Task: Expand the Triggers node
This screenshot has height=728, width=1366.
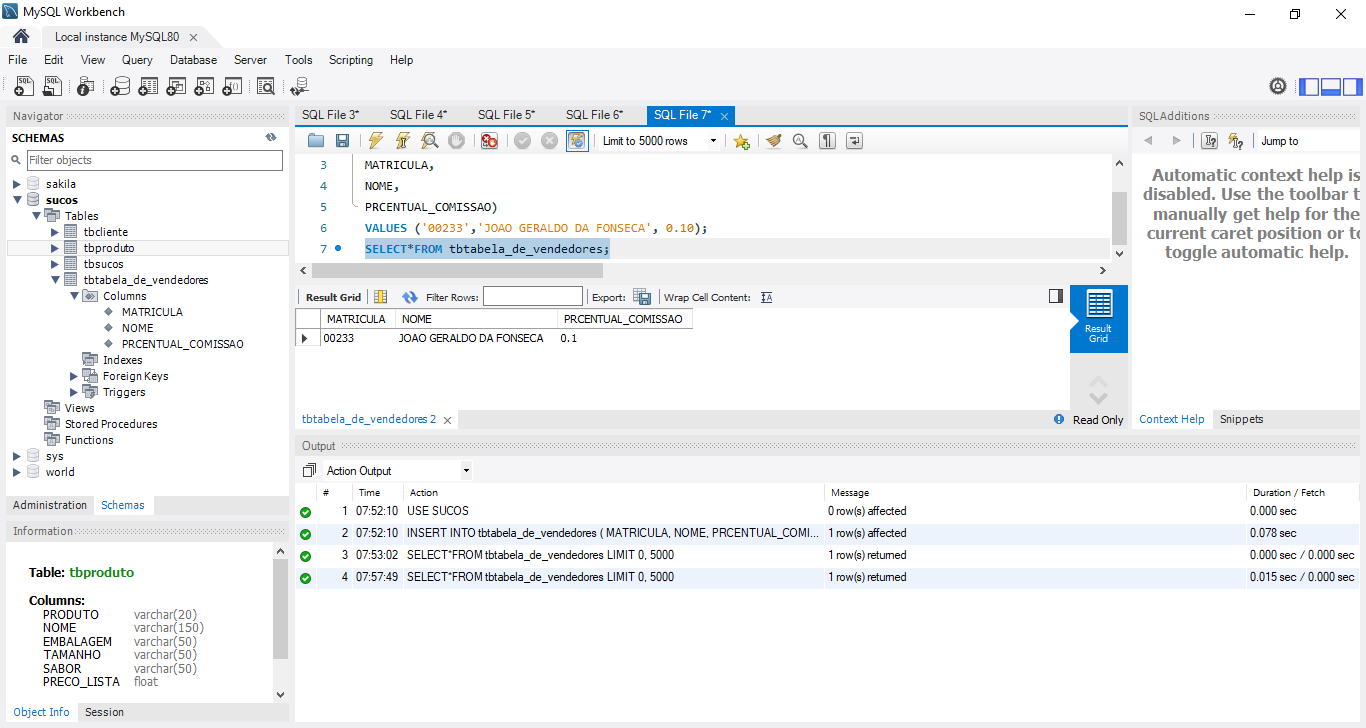Action: [x=74, y=392]
